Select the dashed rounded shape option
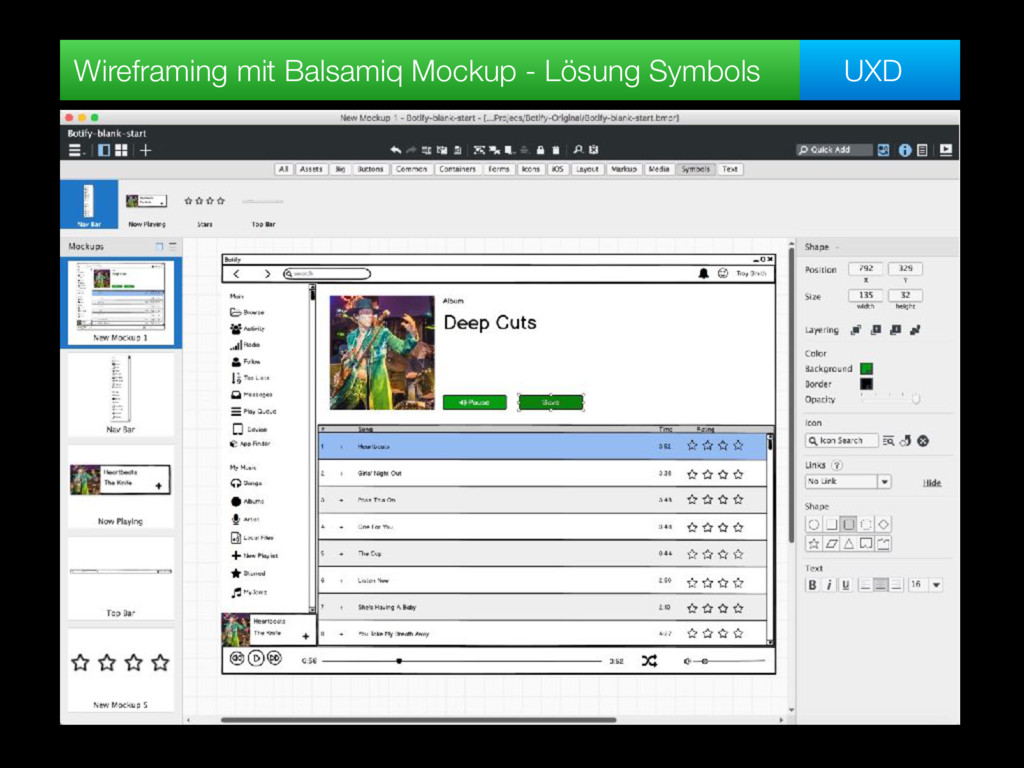The width and height of the screenshot is (1024, 768). click(866, 524)
